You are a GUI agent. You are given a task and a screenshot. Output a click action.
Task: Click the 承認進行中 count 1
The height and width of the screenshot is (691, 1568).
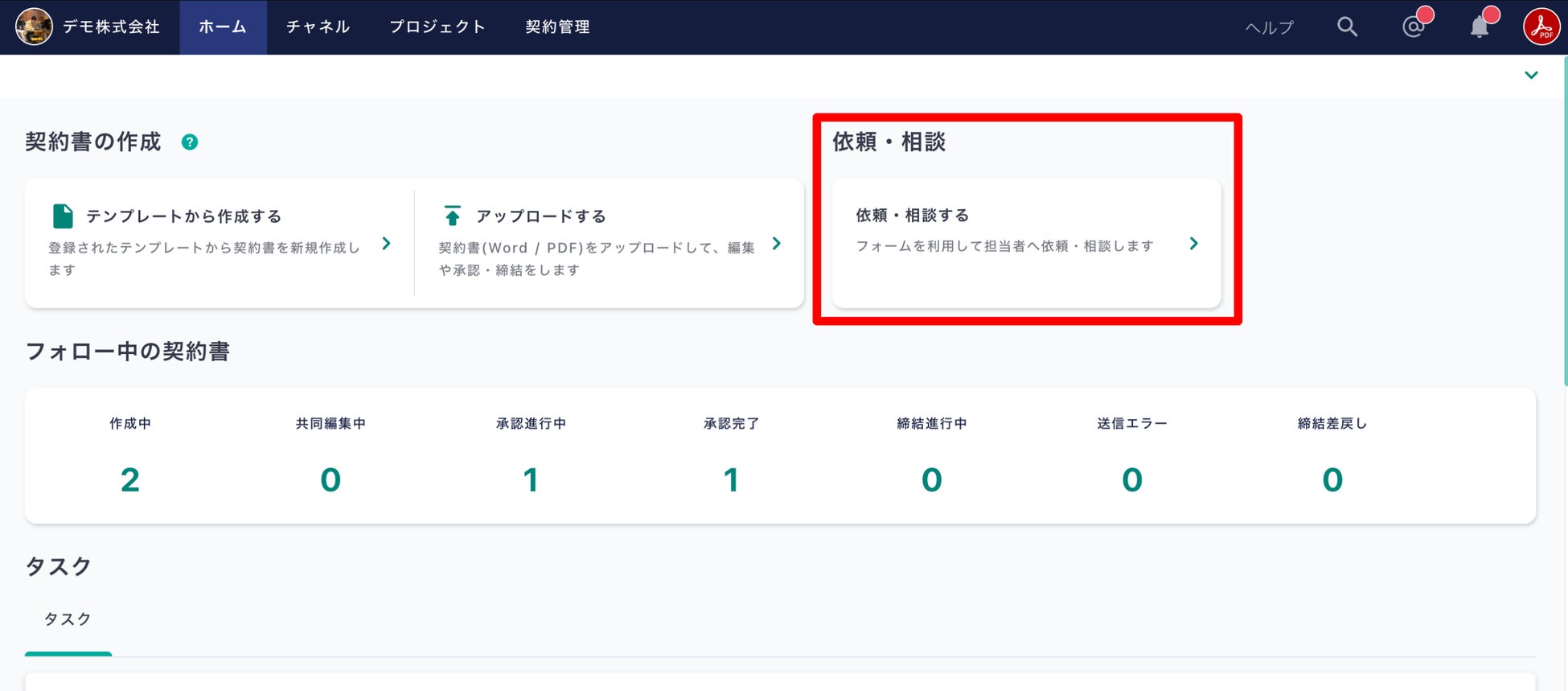[x=531, y=480]
